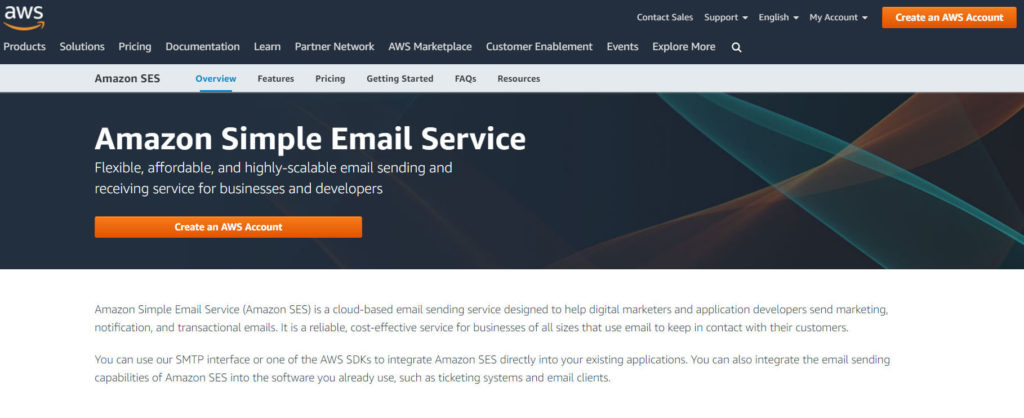Image resolution: width=1024 pixels, height=418 pixels.
Task: Open the English language dropdown
Action: tap(779, 17)
